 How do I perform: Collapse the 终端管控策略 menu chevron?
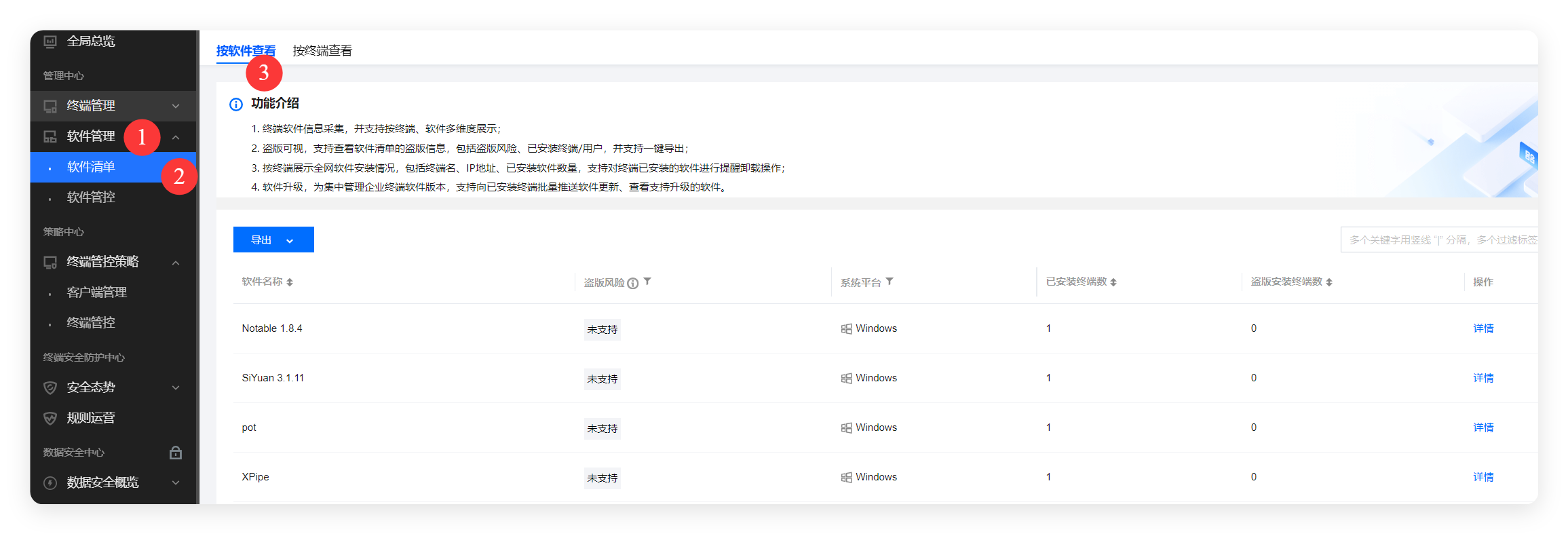(176, 263)
